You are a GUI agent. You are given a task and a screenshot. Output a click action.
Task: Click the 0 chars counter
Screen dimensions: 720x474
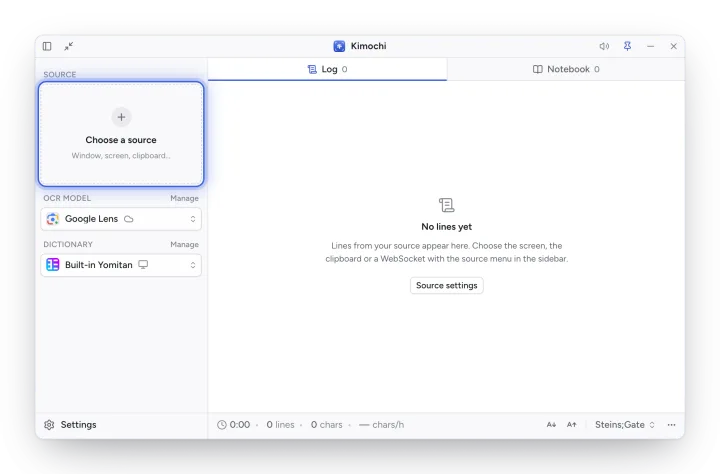(326, 425)
